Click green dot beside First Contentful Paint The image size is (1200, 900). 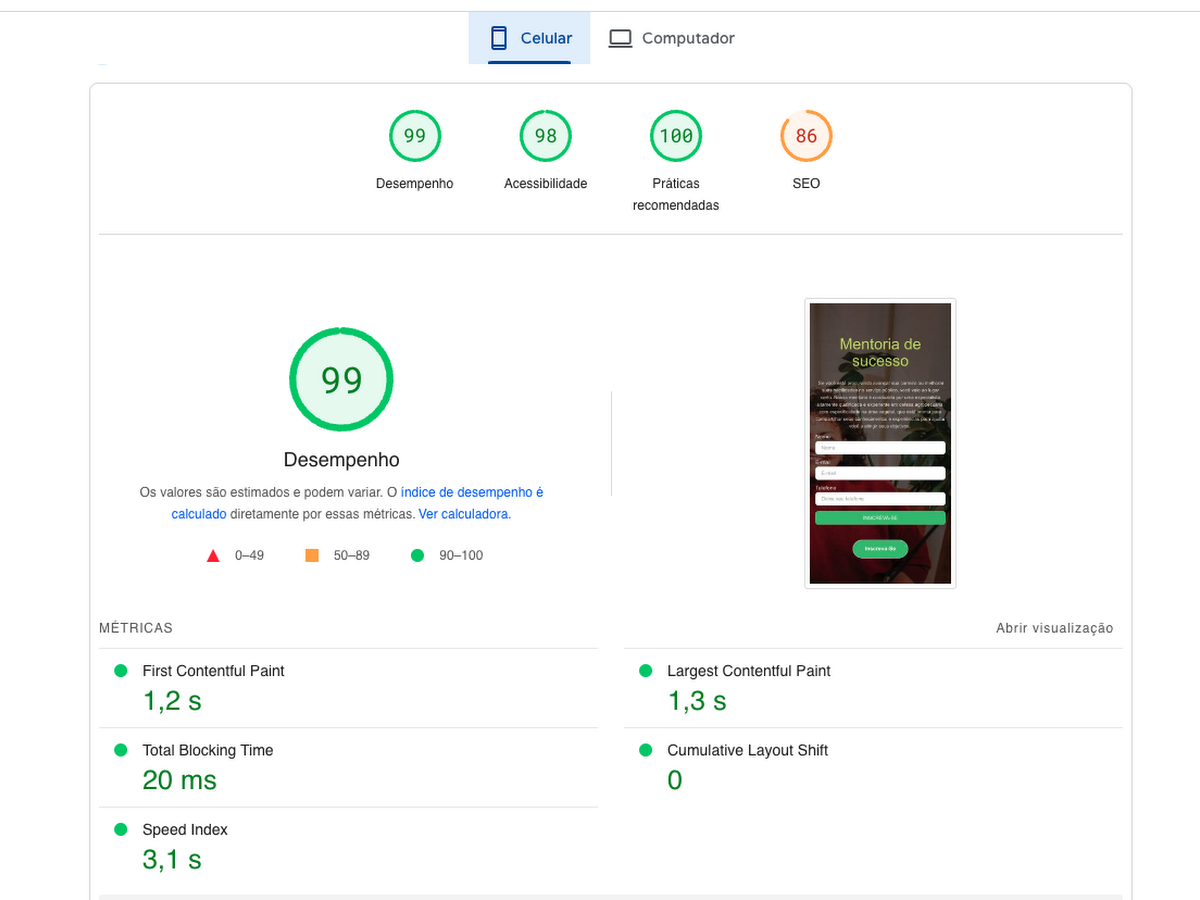121,671
